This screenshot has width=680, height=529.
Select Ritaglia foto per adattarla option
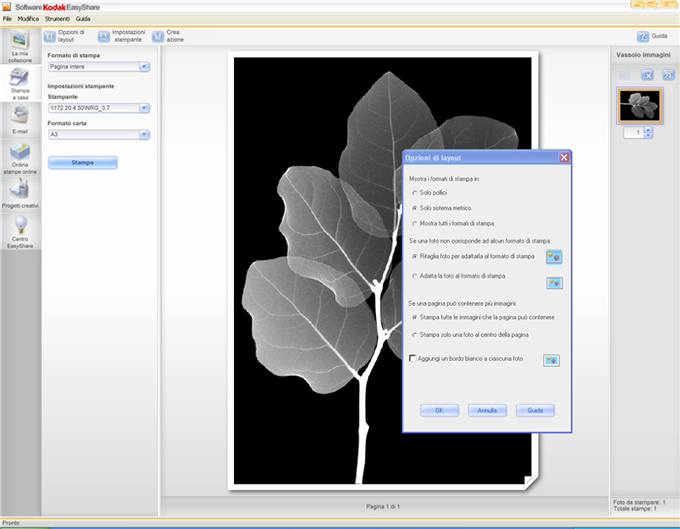[x=415, y=256]
